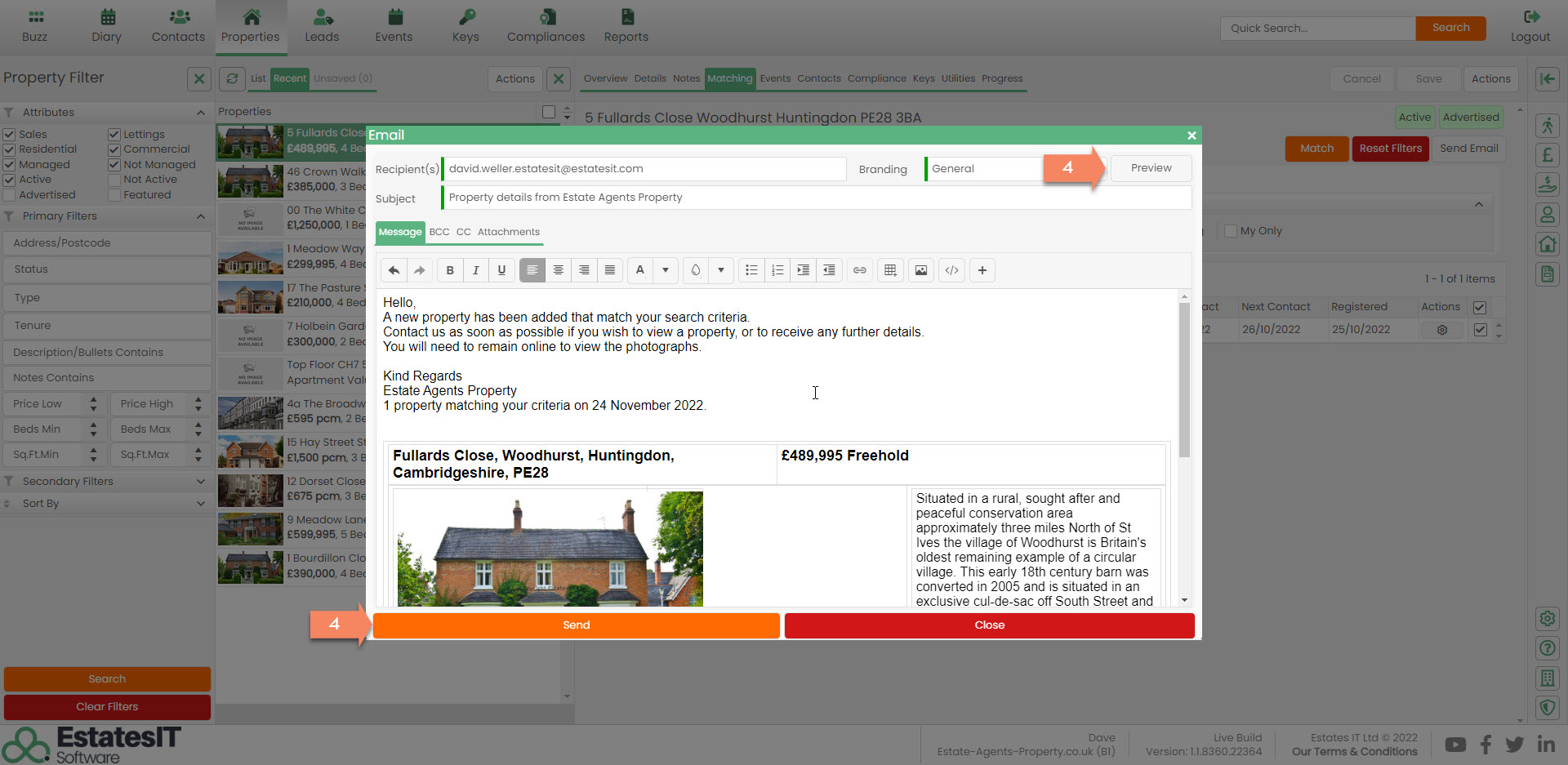Image resolution: width=1568 pixels, height=765 pixels.
Task: Uncheck the Sales attribute checkbox
Action: point(10,135)
